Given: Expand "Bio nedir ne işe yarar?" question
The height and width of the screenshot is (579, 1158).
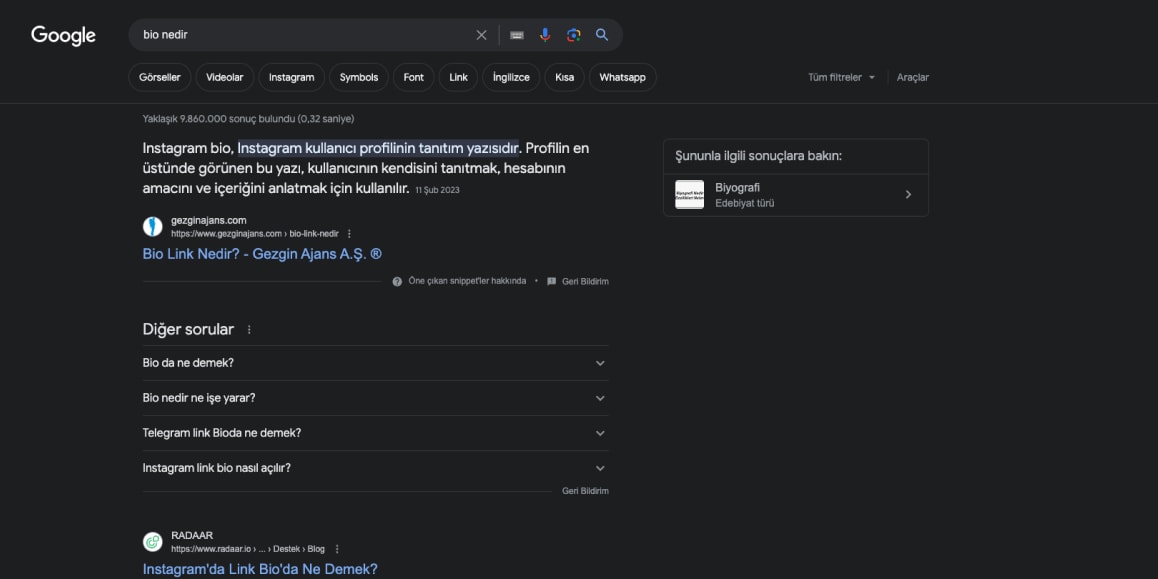Looking at the screenshot, I should click(x=375, y=398).
